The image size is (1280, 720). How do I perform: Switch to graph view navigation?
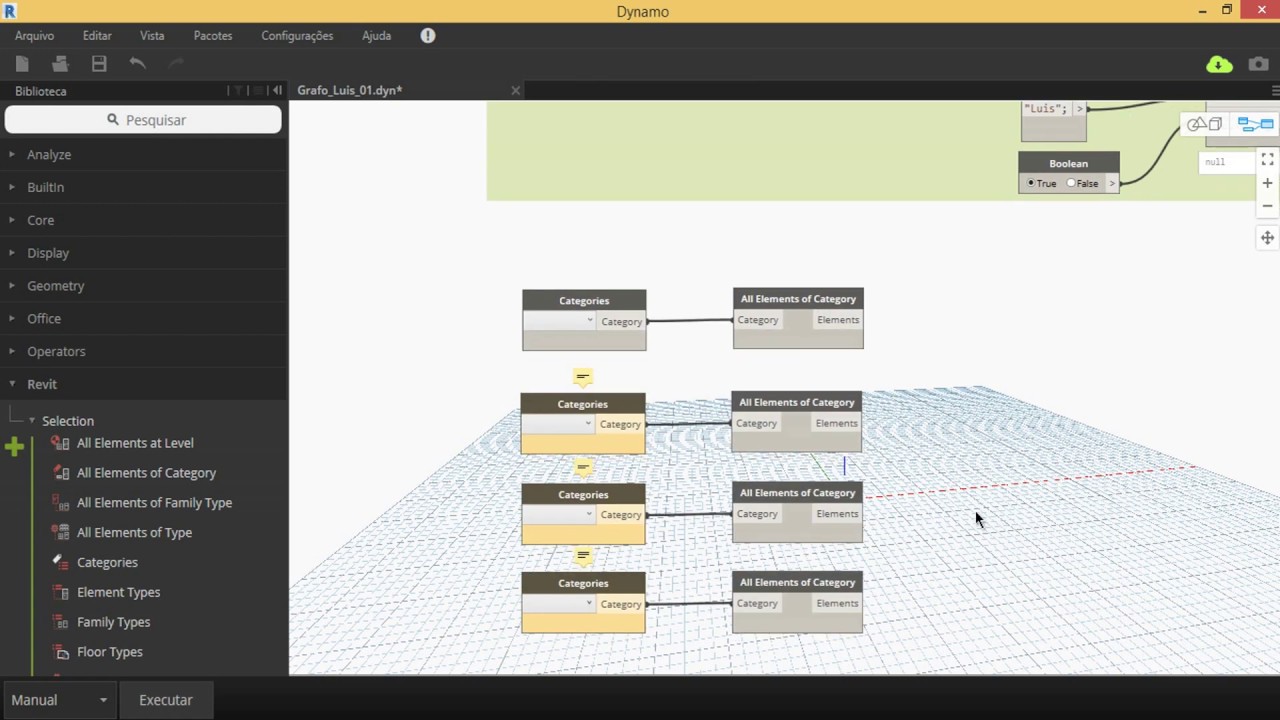[1255, 124]
